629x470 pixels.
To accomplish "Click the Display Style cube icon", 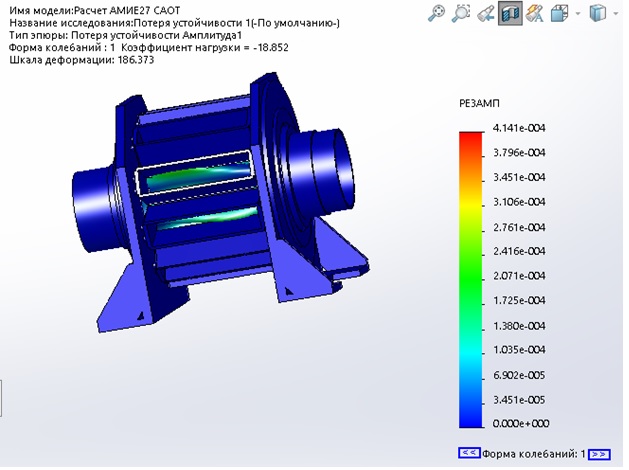I will [x=598, y=13].
